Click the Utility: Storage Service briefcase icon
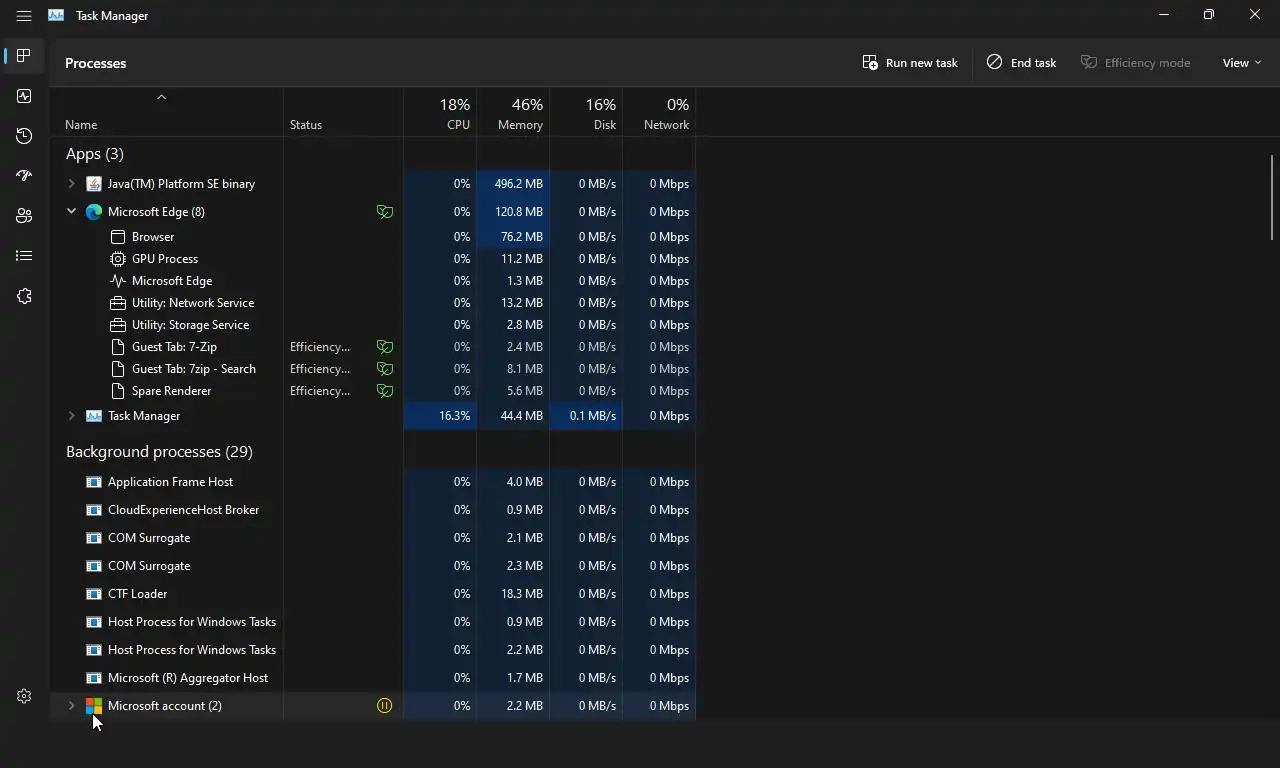 click(118, 325)
